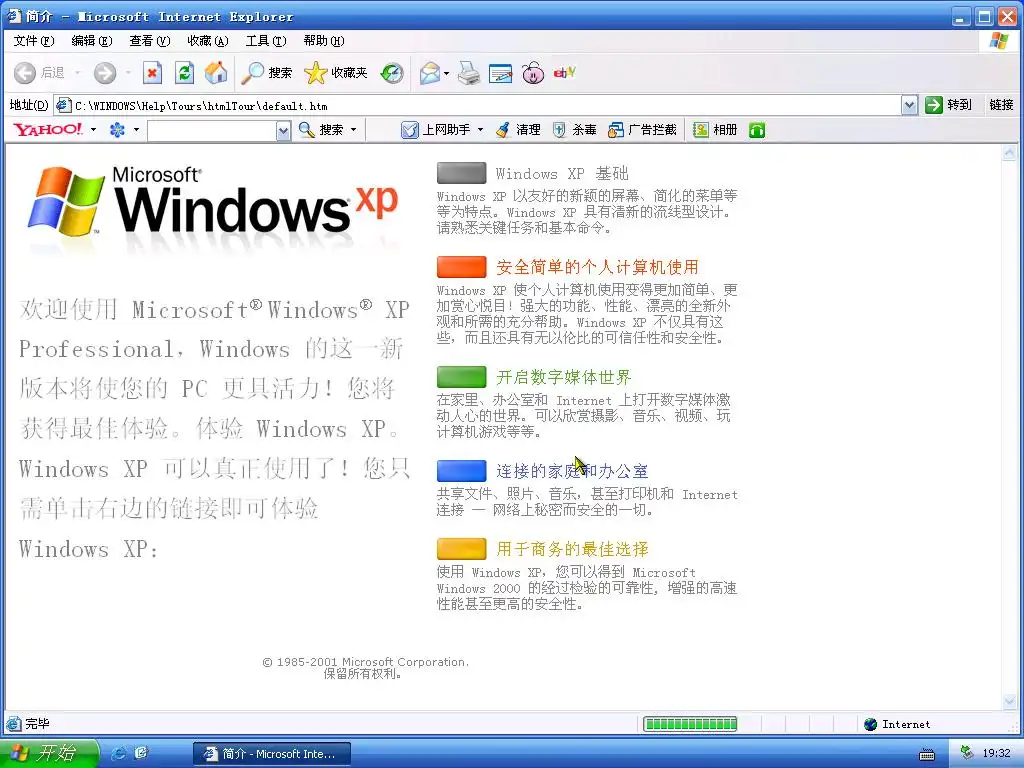Click the green icon after 相册

tap(757, 130)
